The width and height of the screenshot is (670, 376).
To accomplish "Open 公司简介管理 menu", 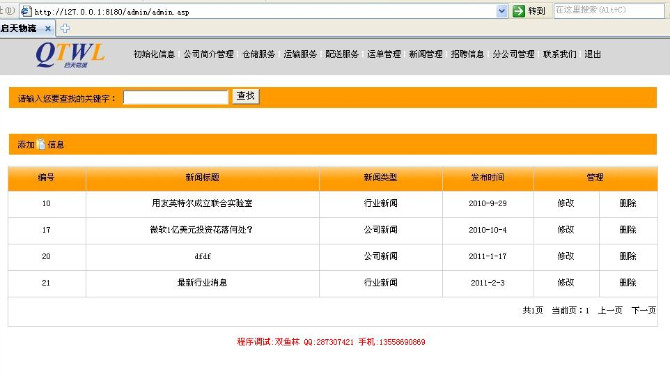I will pos(209,54).
